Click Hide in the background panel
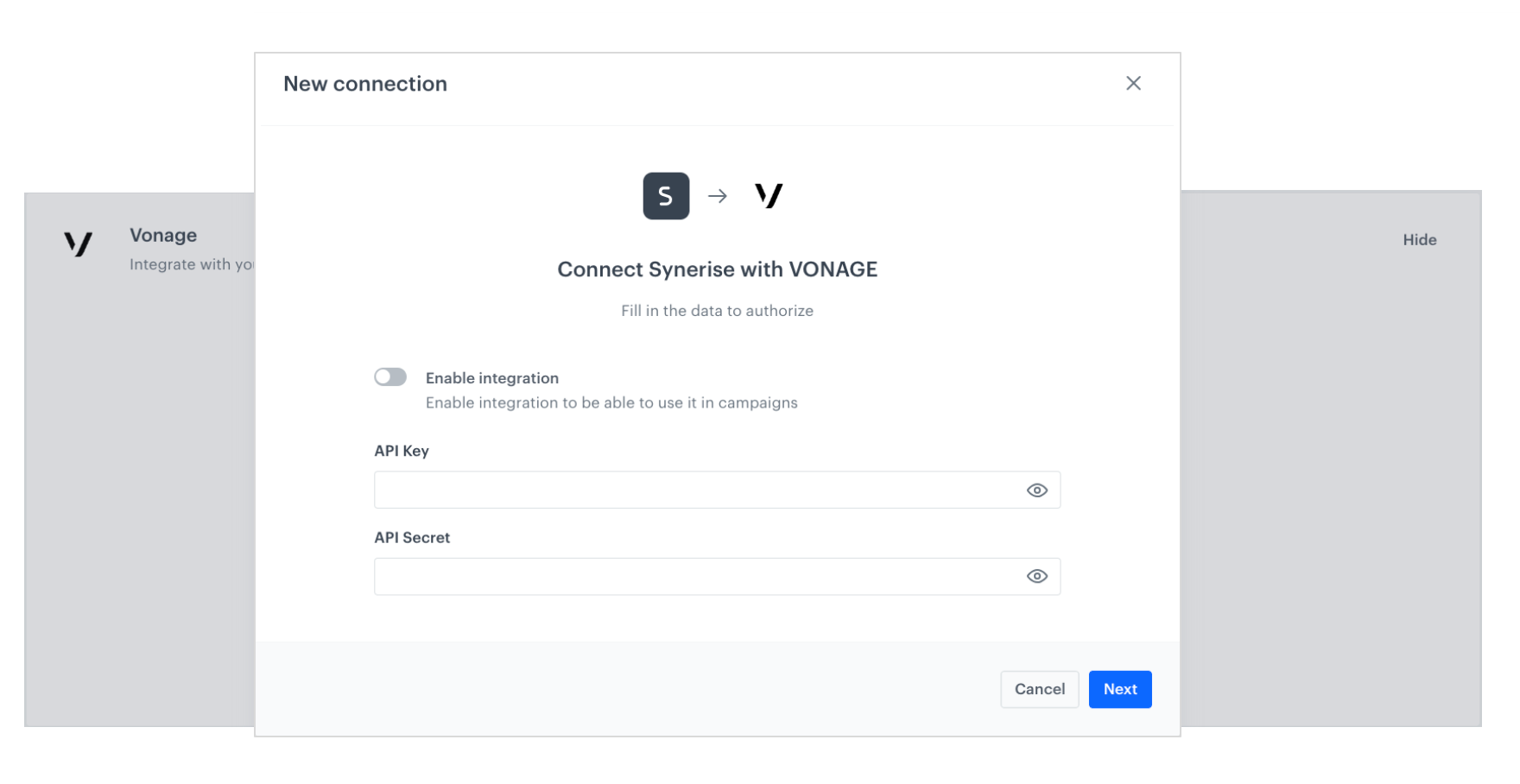Viewport: 1520px width, 784px height. tap(1420, 240)
